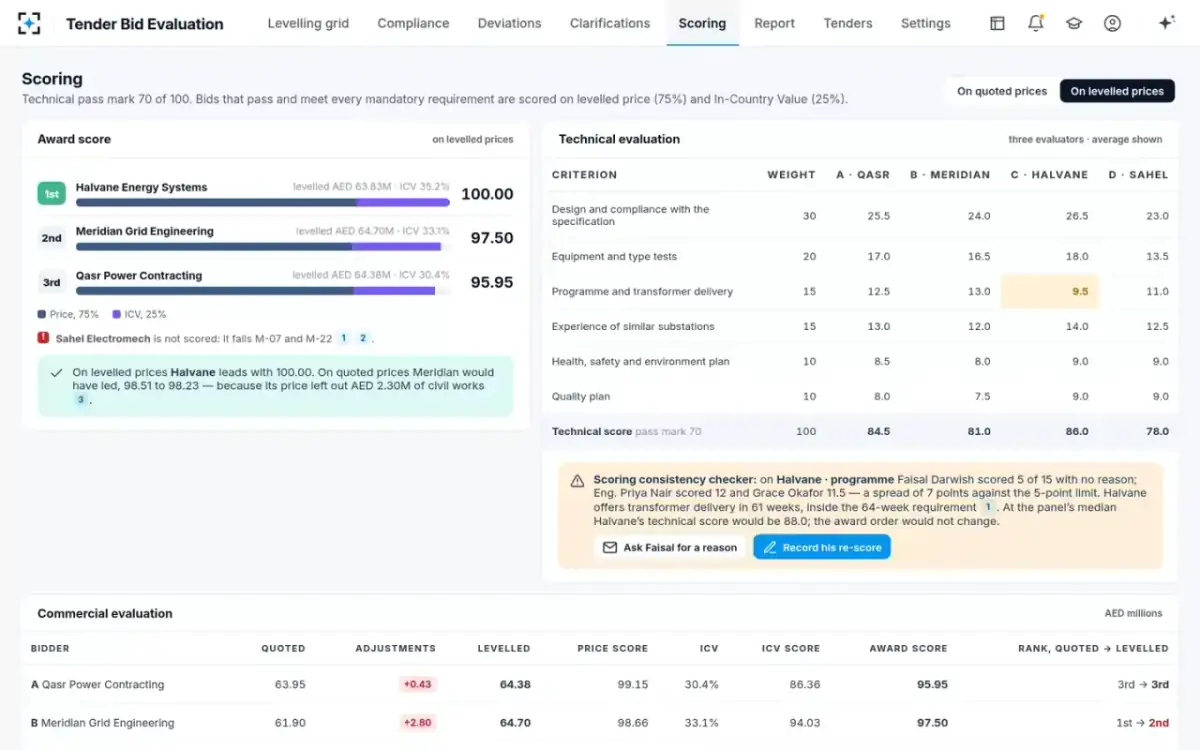Image resolution: width=1200 pixels, height=750 pixels.
Task: Open the Deviations tab
Action: tap(509, 23)
